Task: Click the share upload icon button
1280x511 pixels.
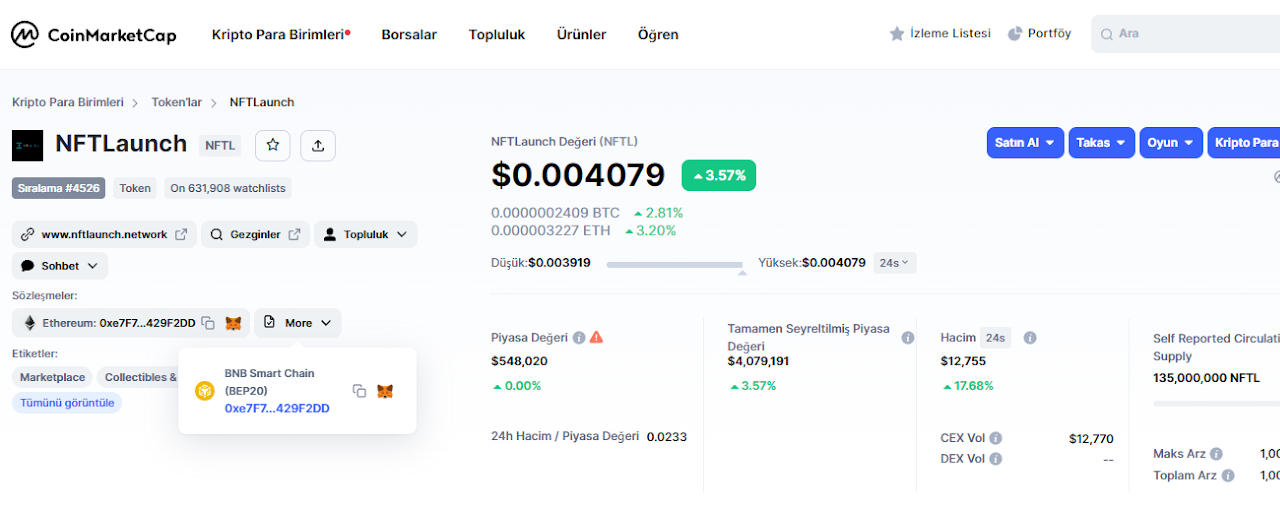Action: coord(318,145)
